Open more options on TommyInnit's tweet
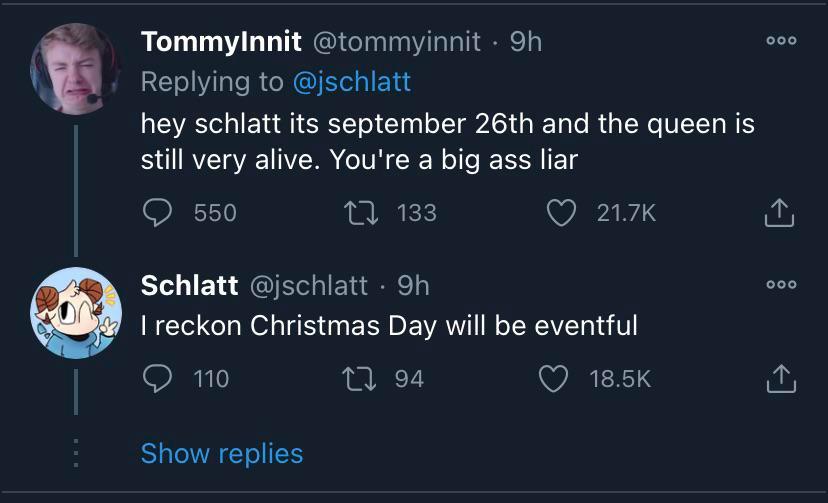828x503 pixels. pyautogui.click(x=779, y=42)
